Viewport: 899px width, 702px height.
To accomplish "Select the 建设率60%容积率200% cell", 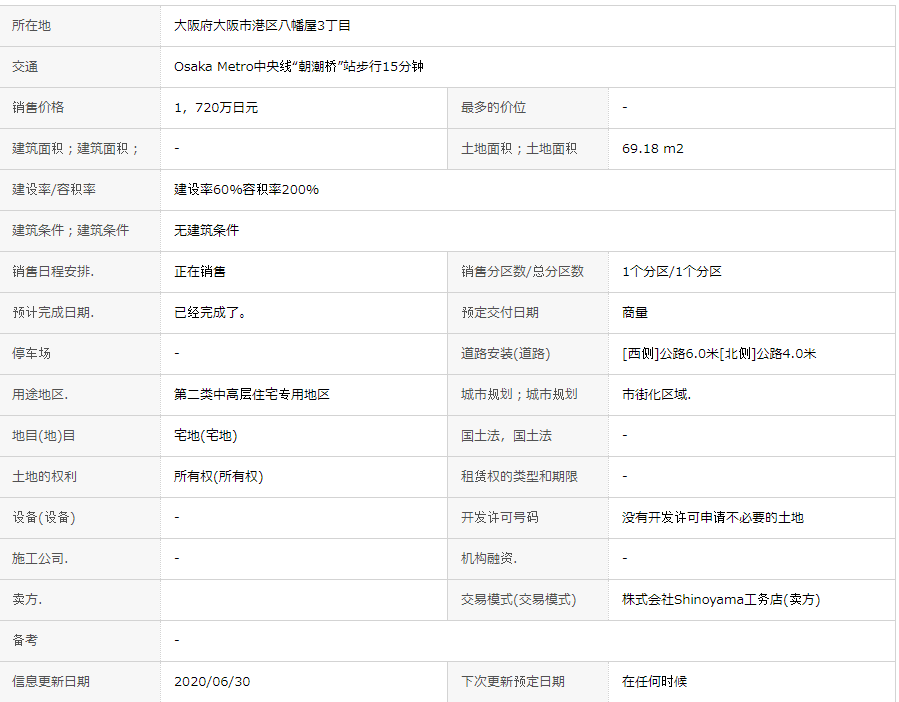I will (246, 190).
